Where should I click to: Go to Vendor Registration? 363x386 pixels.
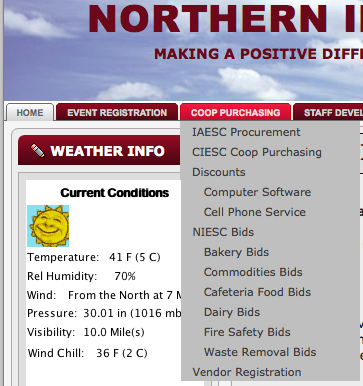pos(247,372)
